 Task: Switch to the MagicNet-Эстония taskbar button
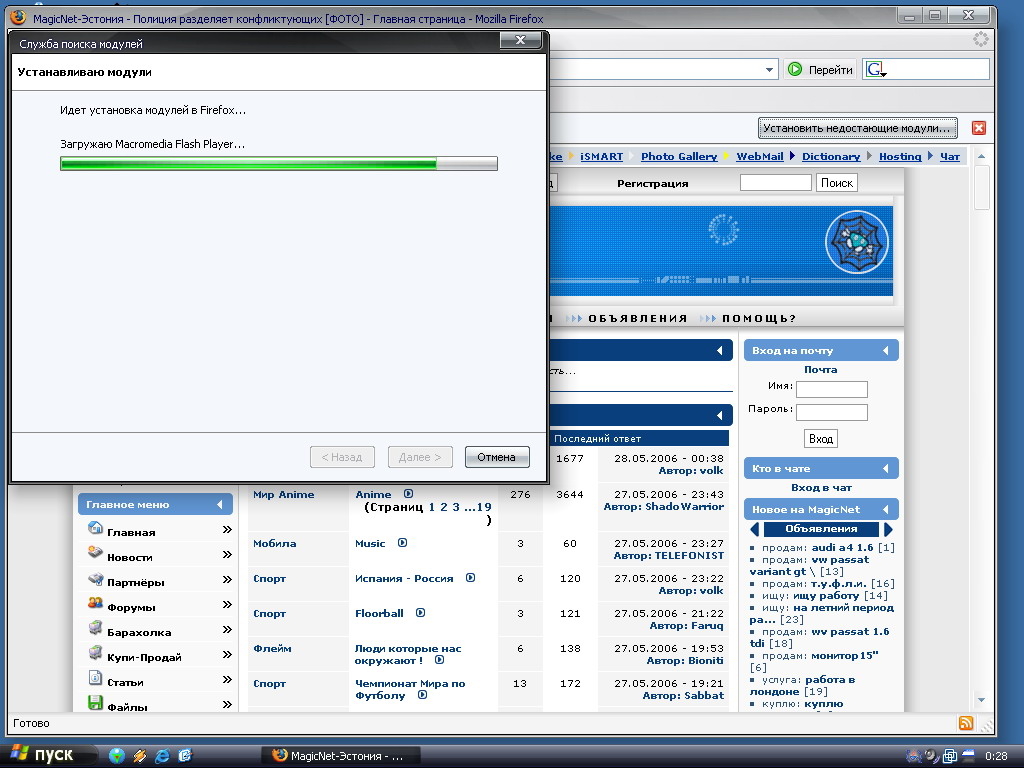pos(340,756)
